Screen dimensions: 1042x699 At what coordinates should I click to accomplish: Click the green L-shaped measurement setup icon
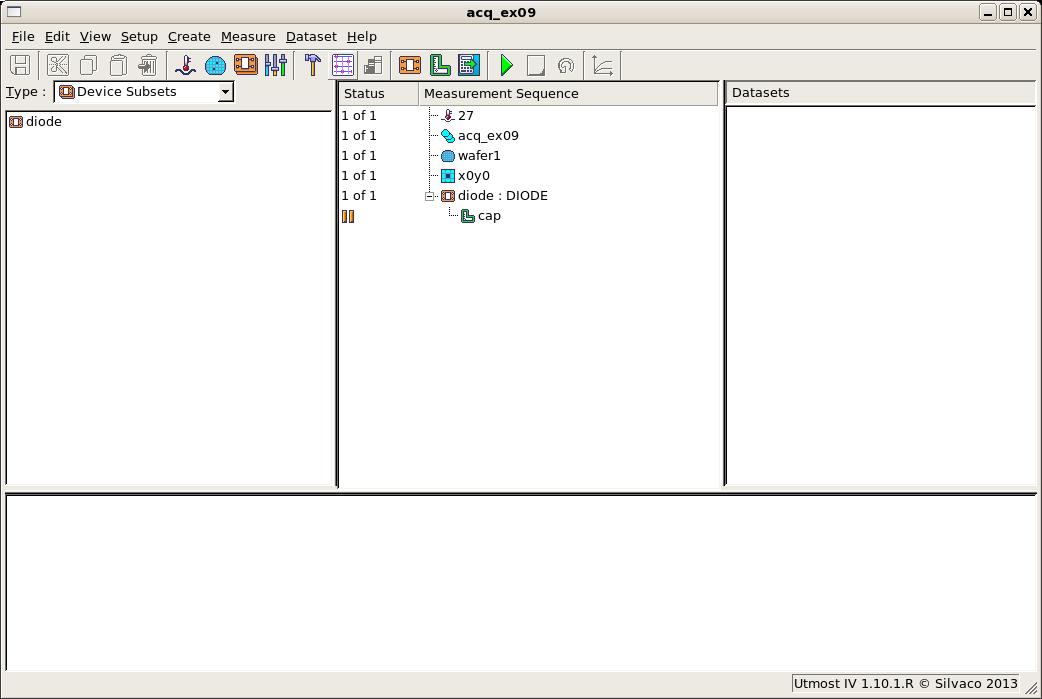(440, 65)
